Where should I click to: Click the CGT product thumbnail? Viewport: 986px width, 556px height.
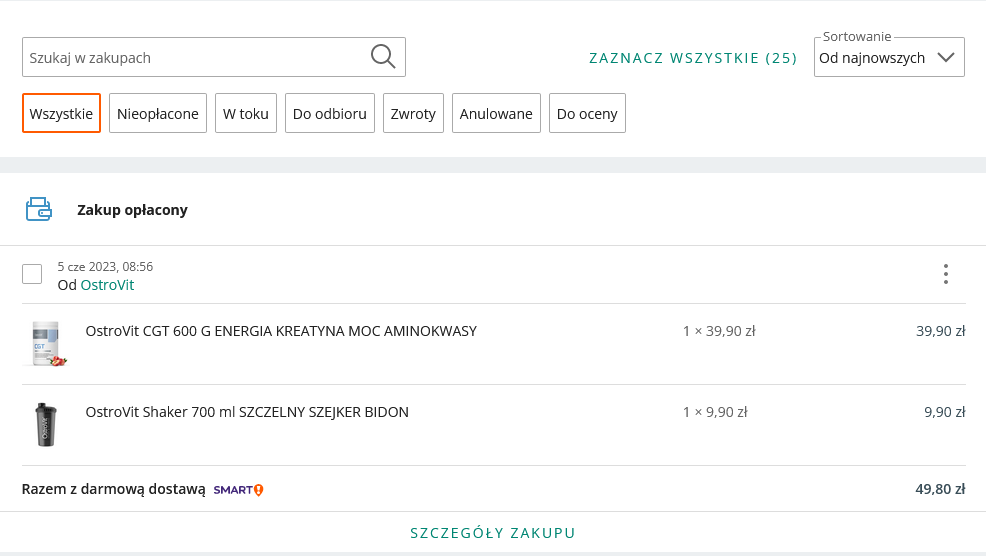point(47,343)
